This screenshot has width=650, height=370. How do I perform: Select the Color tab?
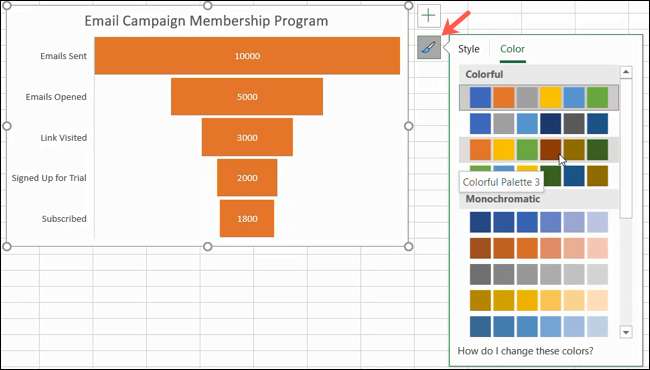tap(512, 49)
